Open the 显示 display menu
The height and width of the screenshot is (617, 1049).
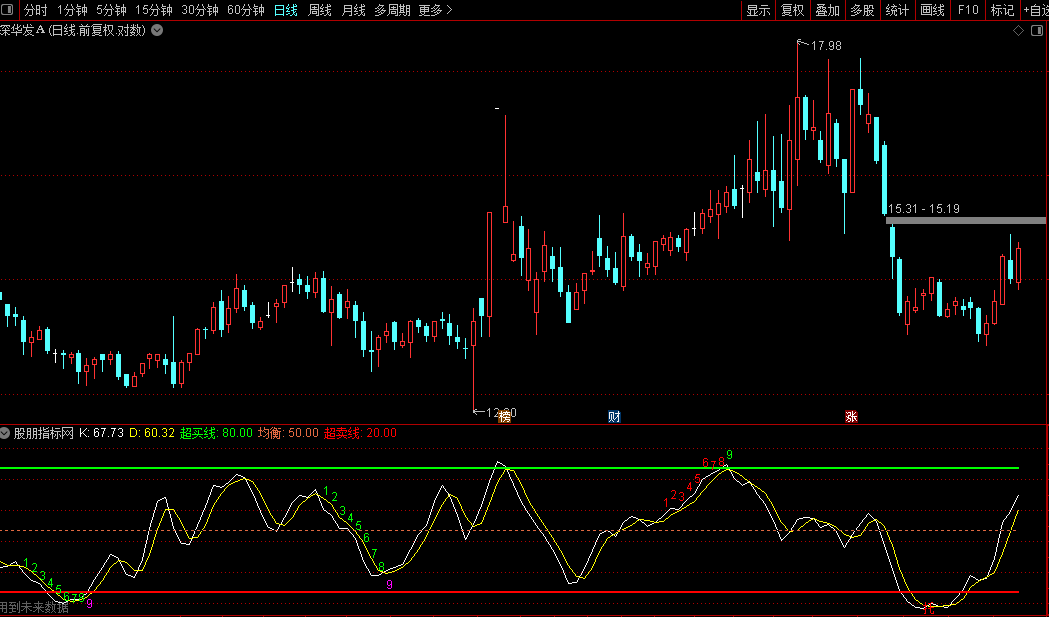pos(758,10)
